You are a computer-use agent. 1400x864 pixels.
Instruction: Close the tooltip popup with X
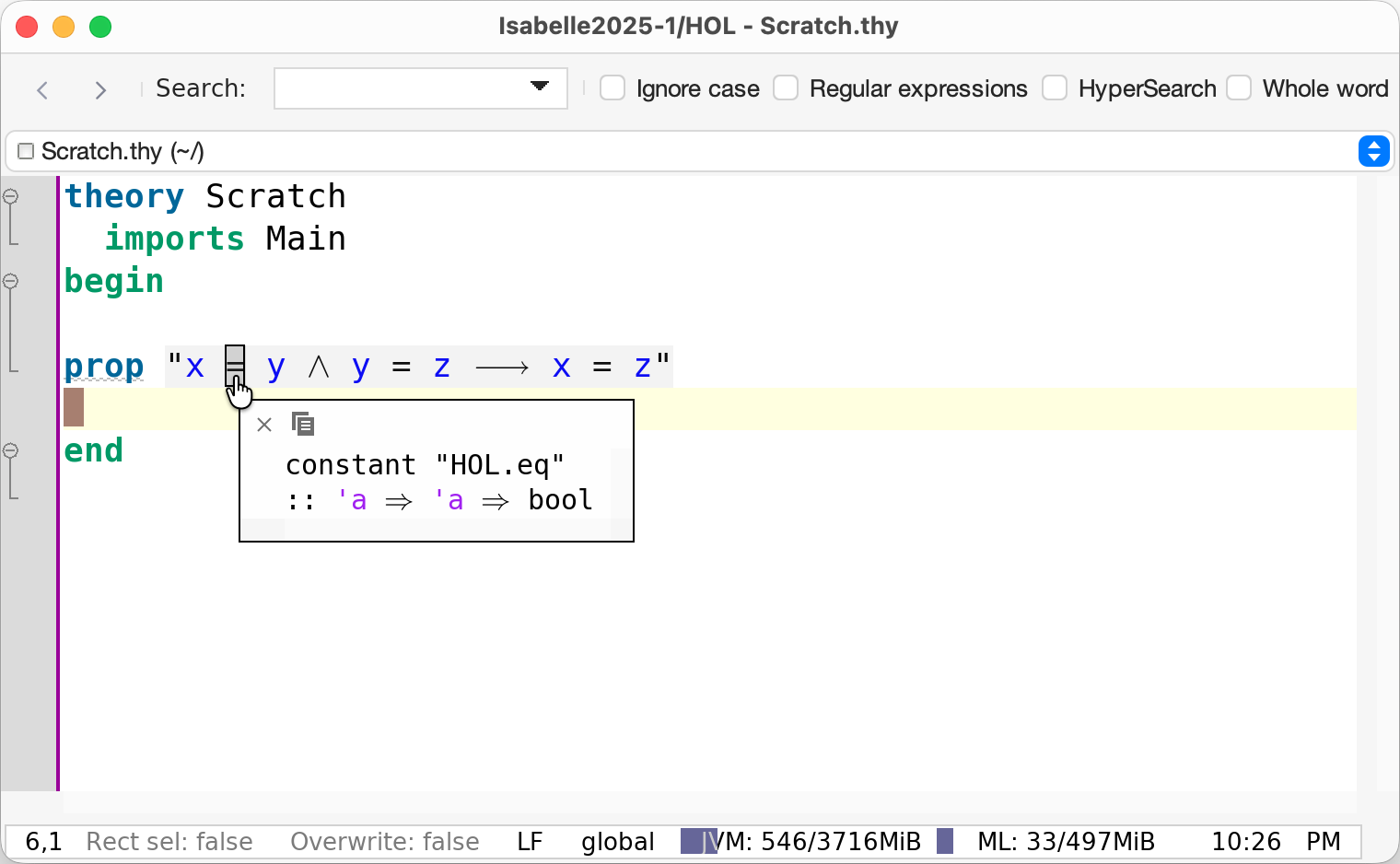click(x=264, y=425)
